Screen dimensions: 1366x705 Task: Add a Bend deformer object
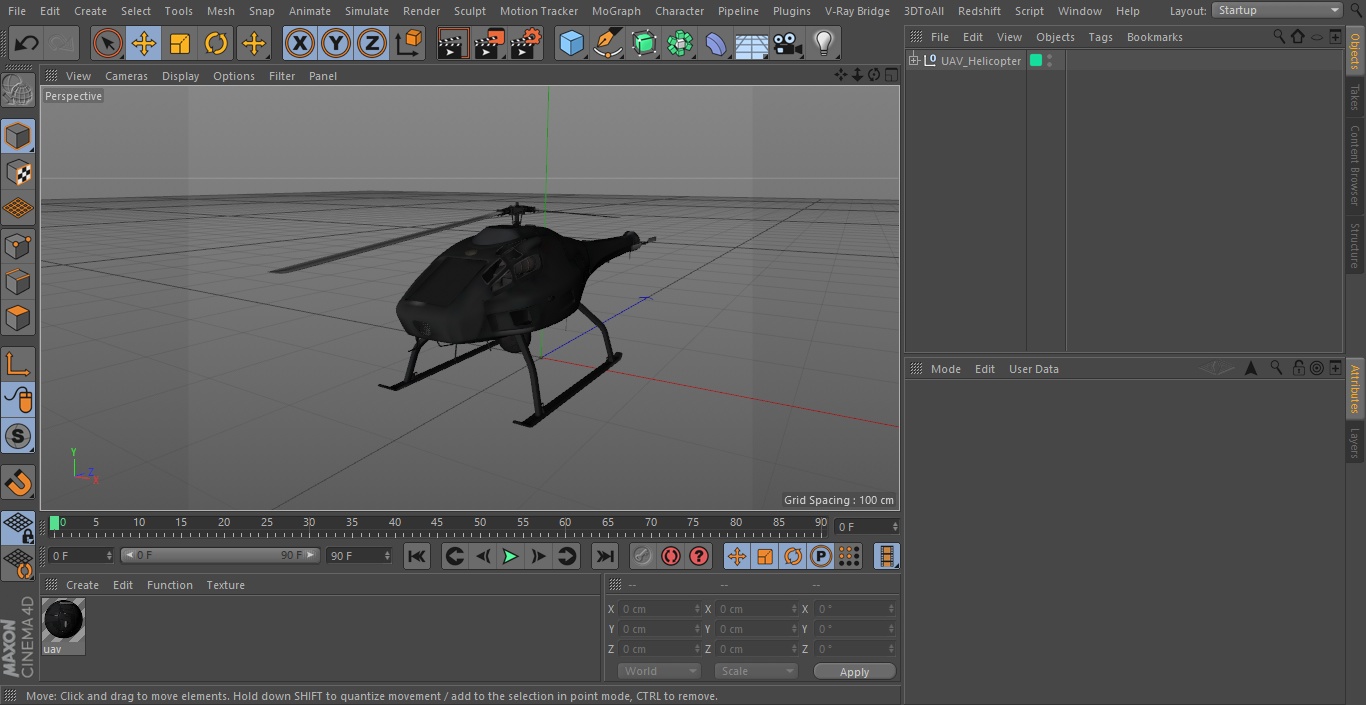[716, 43]
